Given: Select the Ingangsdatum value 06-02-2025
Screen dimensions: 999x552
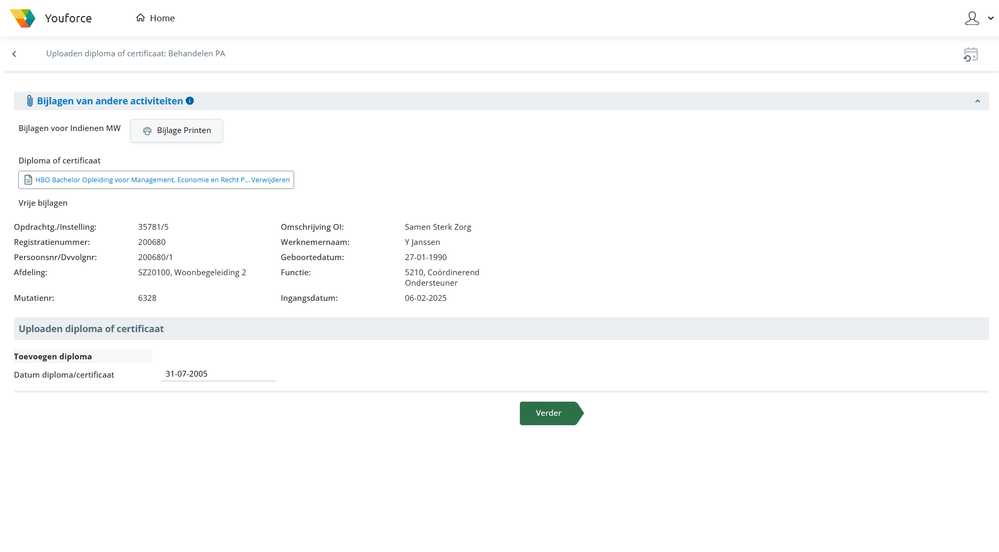Looking at the screenshot, I should coord(426,298).
